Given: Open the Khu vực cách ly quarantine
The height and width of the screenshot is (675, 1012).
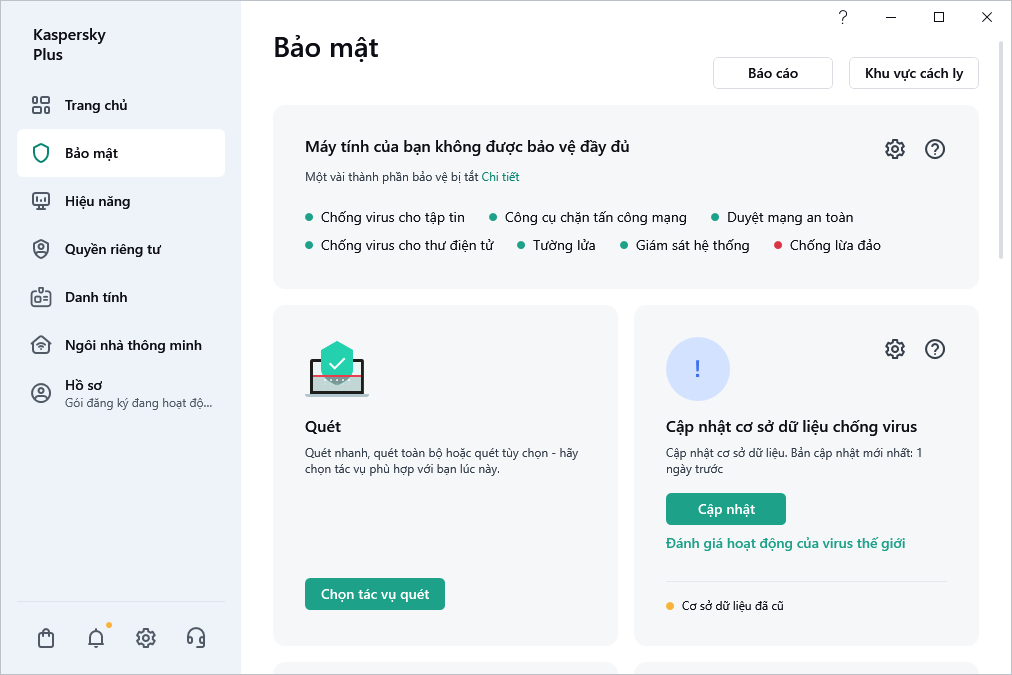Looking at the screenshot, I should tap(913, 72).
